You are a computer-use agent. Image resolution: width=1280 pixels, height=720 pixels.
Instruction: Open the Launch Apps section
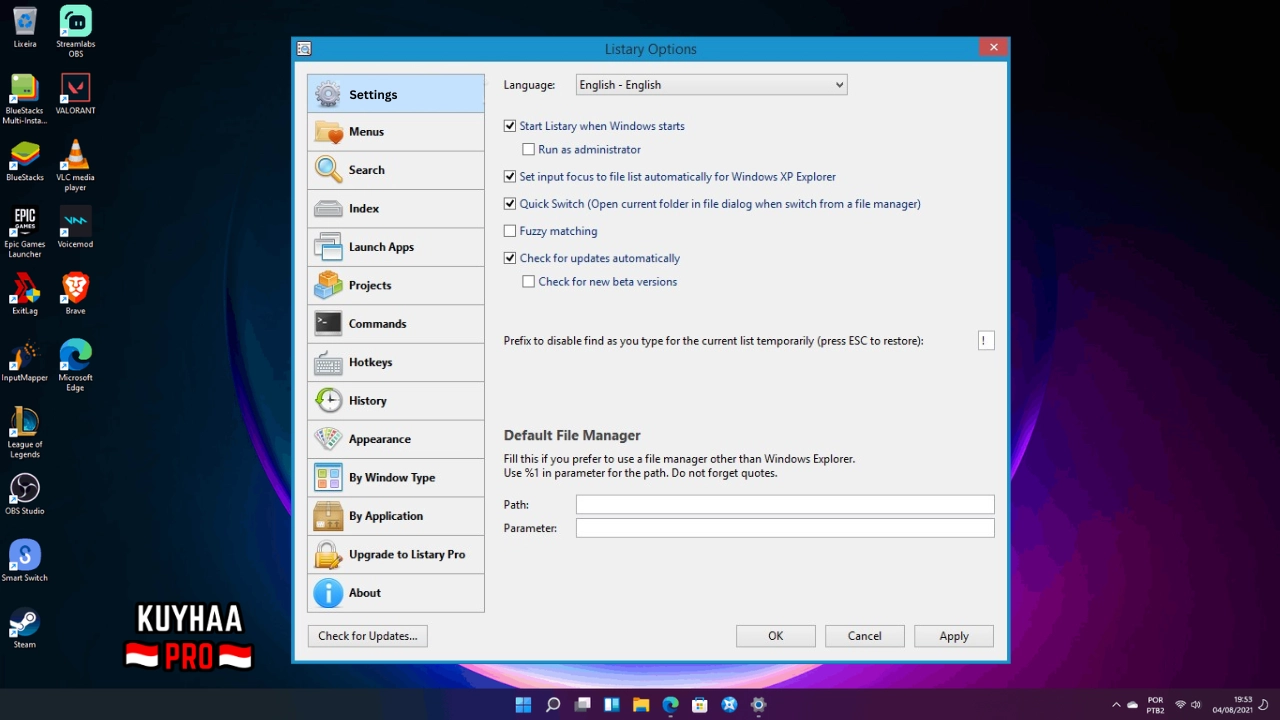[396, 247]
